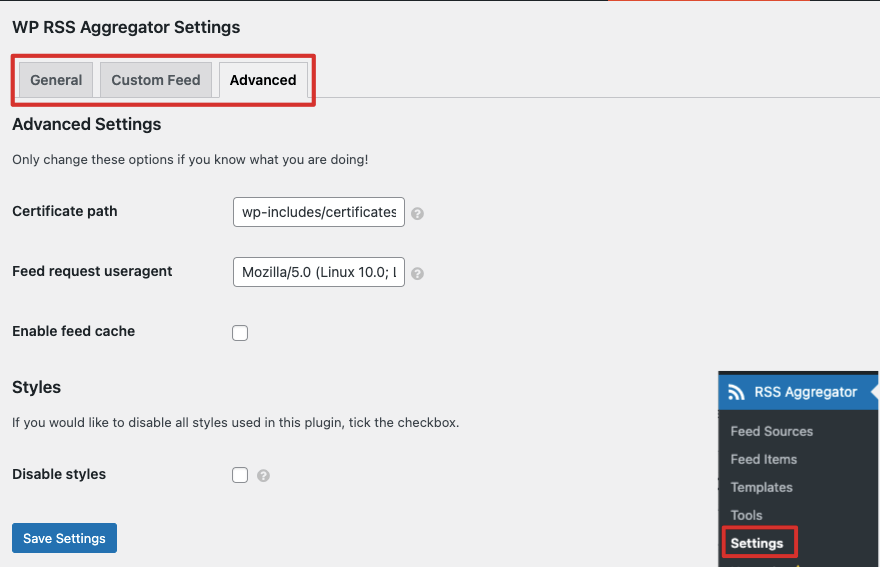
Task: Click the Enable feed cache label
Action: click(x=74, y=331)
